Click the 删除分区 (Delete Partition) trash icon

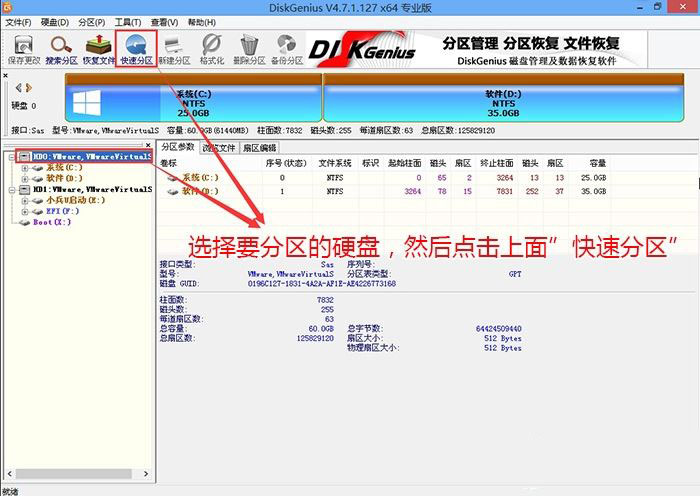[250, 48]
